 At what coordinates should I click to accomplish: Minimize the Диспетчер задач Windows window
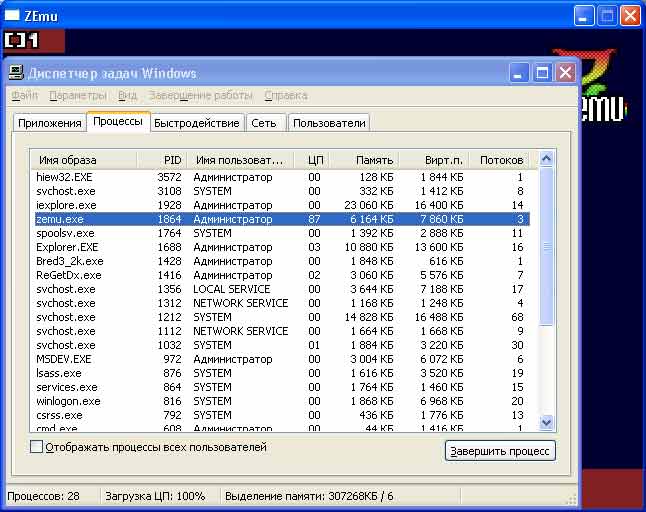520,73
